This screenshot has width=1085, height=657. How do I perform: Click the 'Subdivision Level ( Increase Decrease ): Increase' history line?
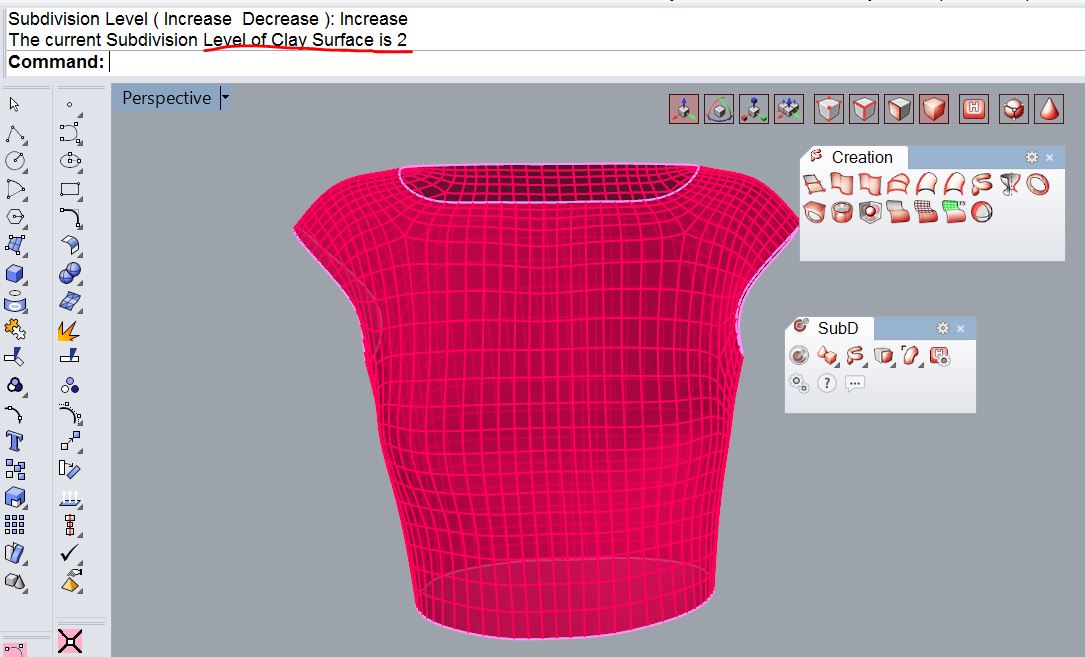point(208,19)
